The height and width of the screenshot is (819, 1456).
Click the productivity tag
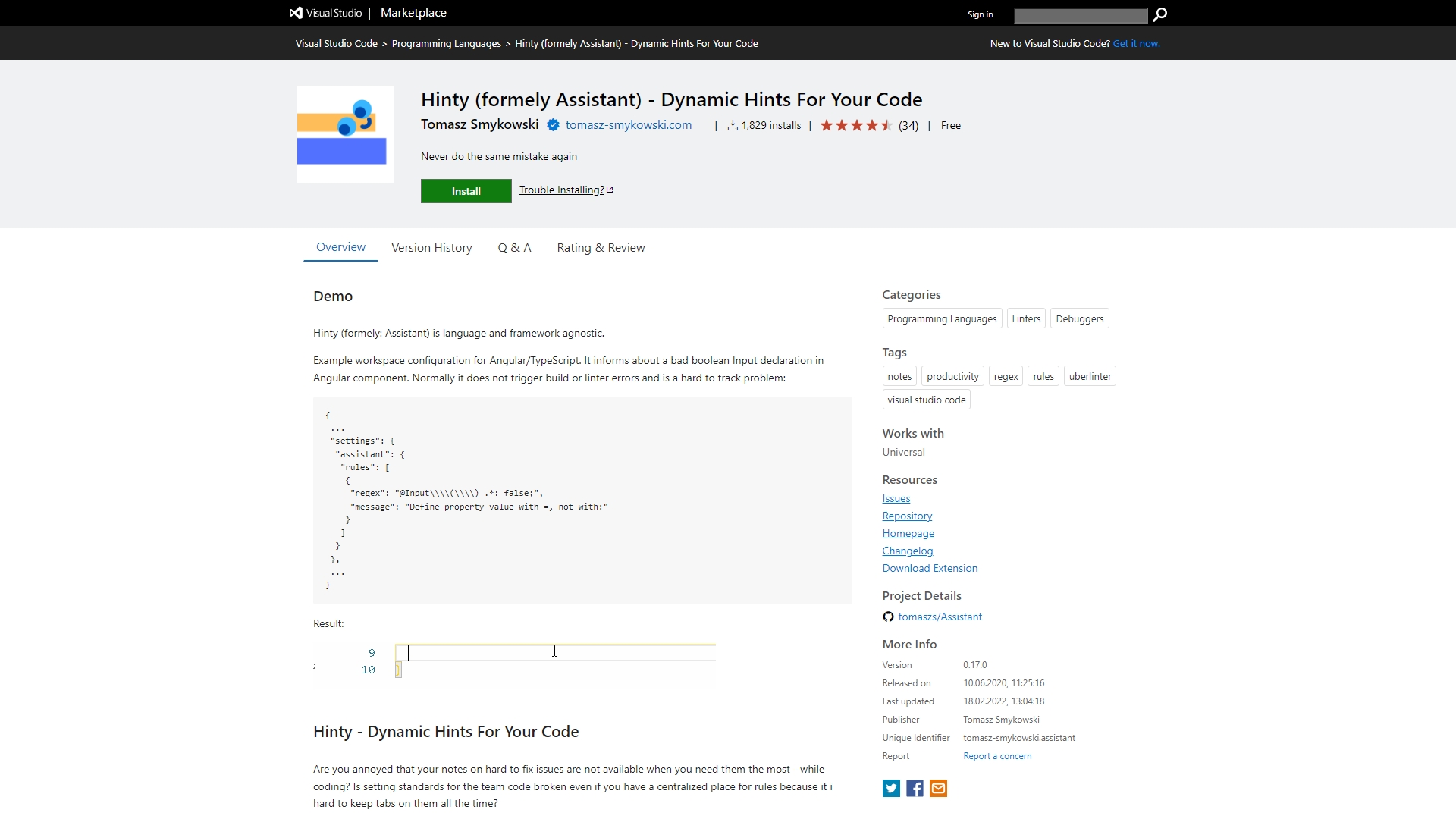pos(952,377)
